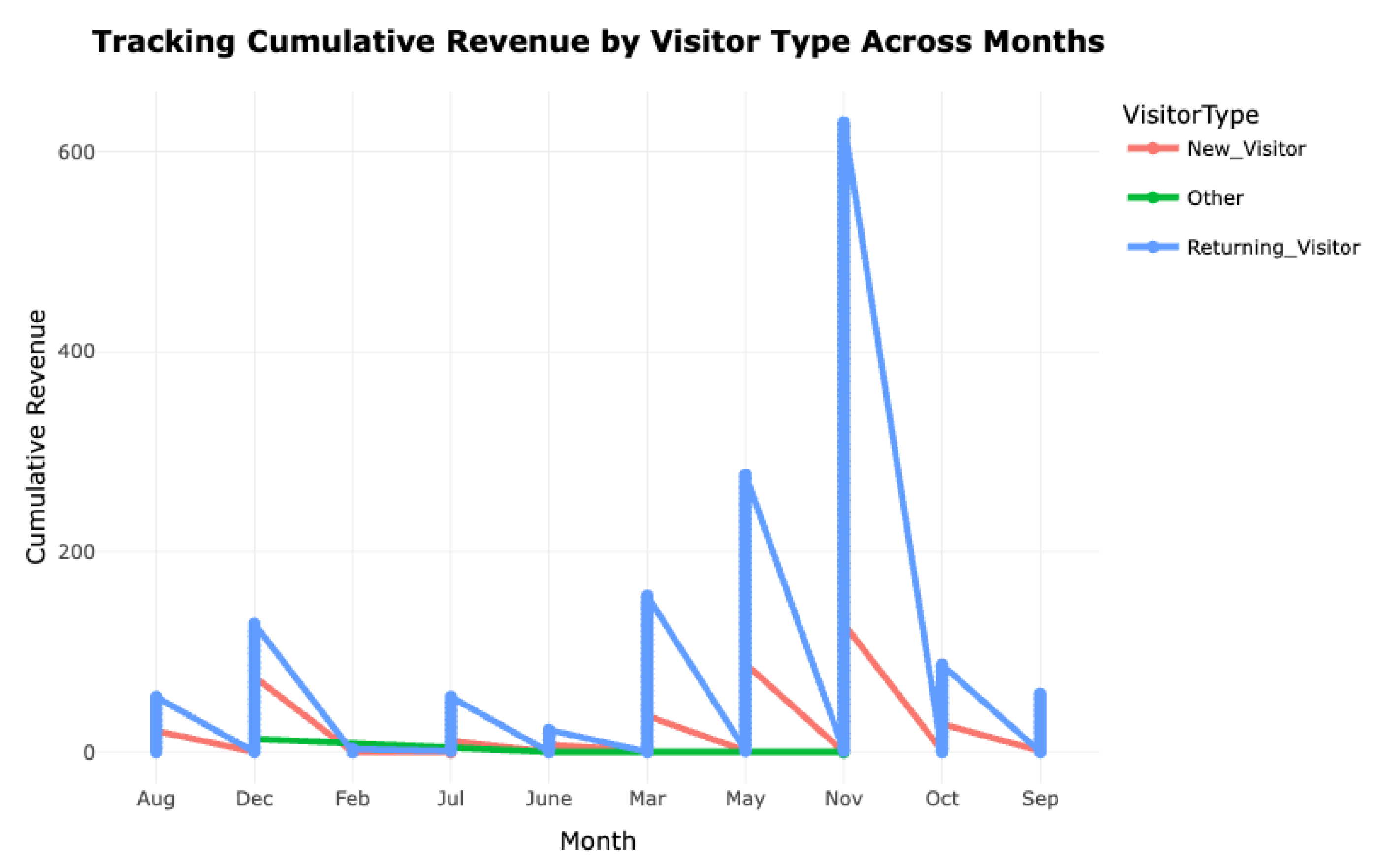Click the Aug x-axis label
Viewport: 1377px width, 868px height.
tap(156, 798)
